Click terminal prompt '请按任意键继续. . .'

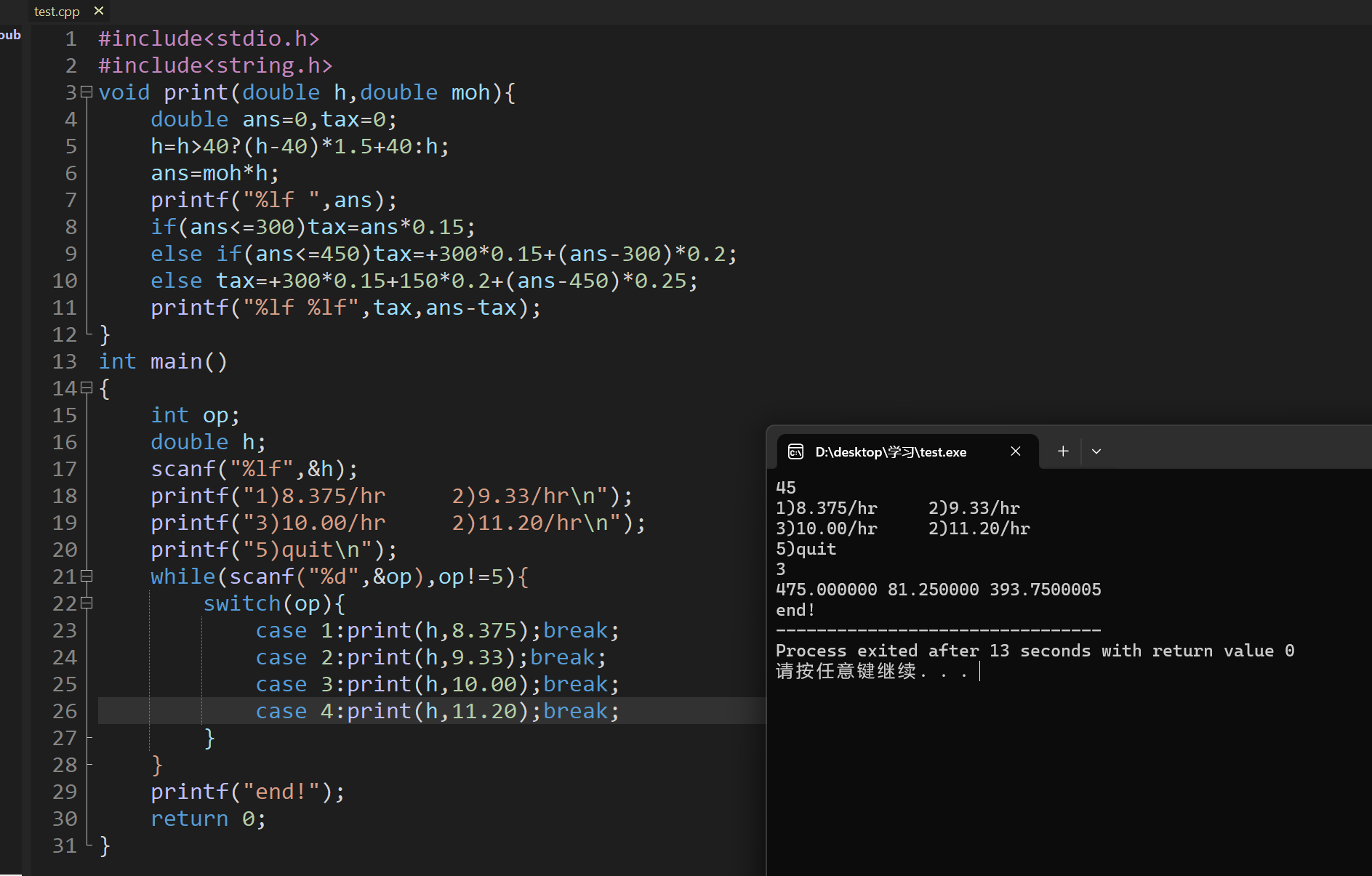[x=872, y=671]
